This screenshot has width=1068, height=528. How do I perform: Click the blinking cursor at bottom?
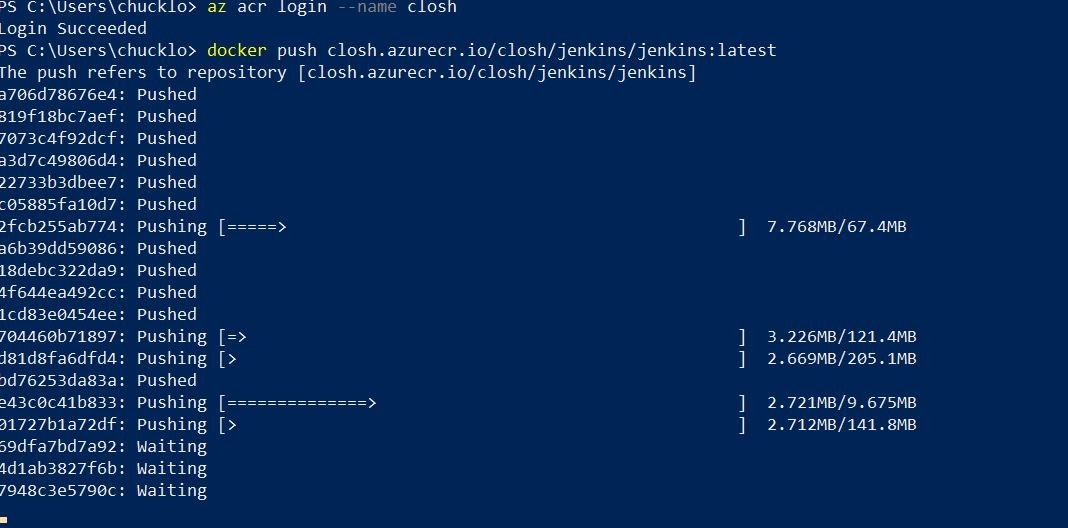click(3, 521)
